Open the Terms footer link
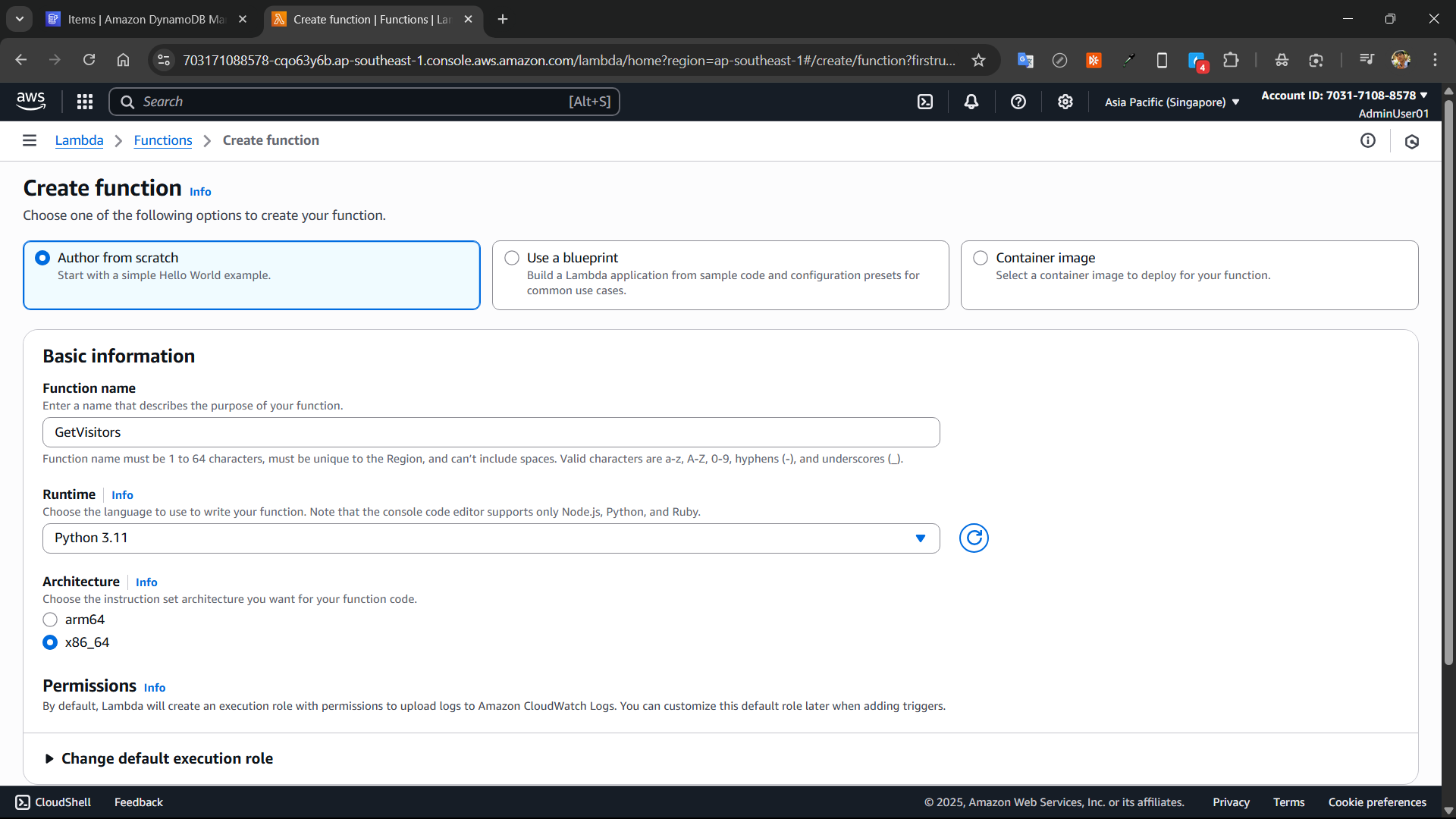Viewport: 1456px width, 819px height. point(1288,802)
